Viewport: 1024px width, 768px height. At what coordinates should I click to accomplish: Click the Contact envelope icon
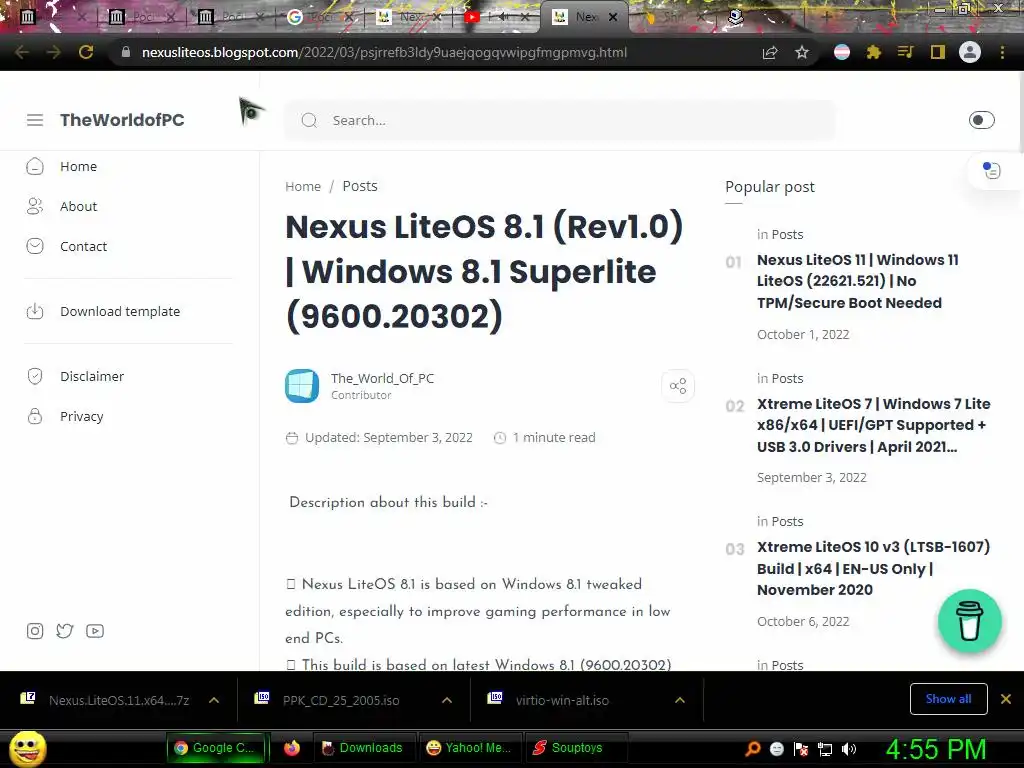[35, 246]
